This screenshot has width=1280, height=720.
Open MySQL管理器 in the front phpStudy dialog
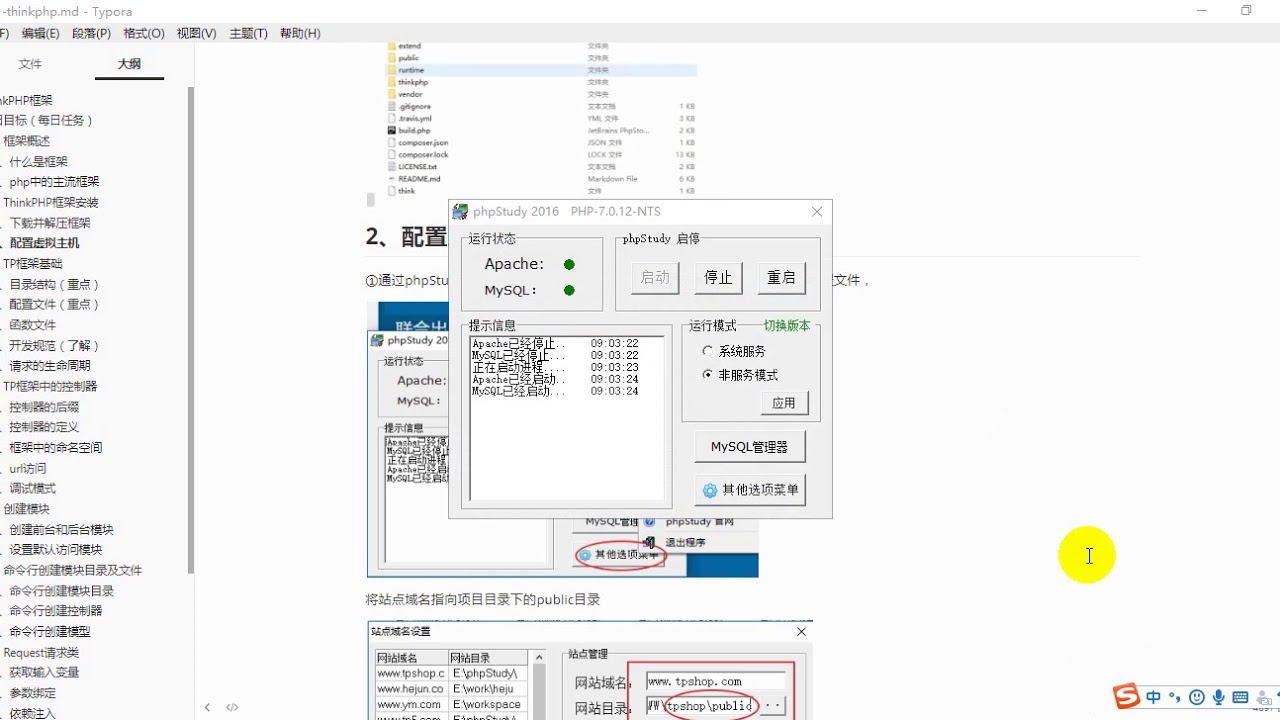(x=749, y=447)
